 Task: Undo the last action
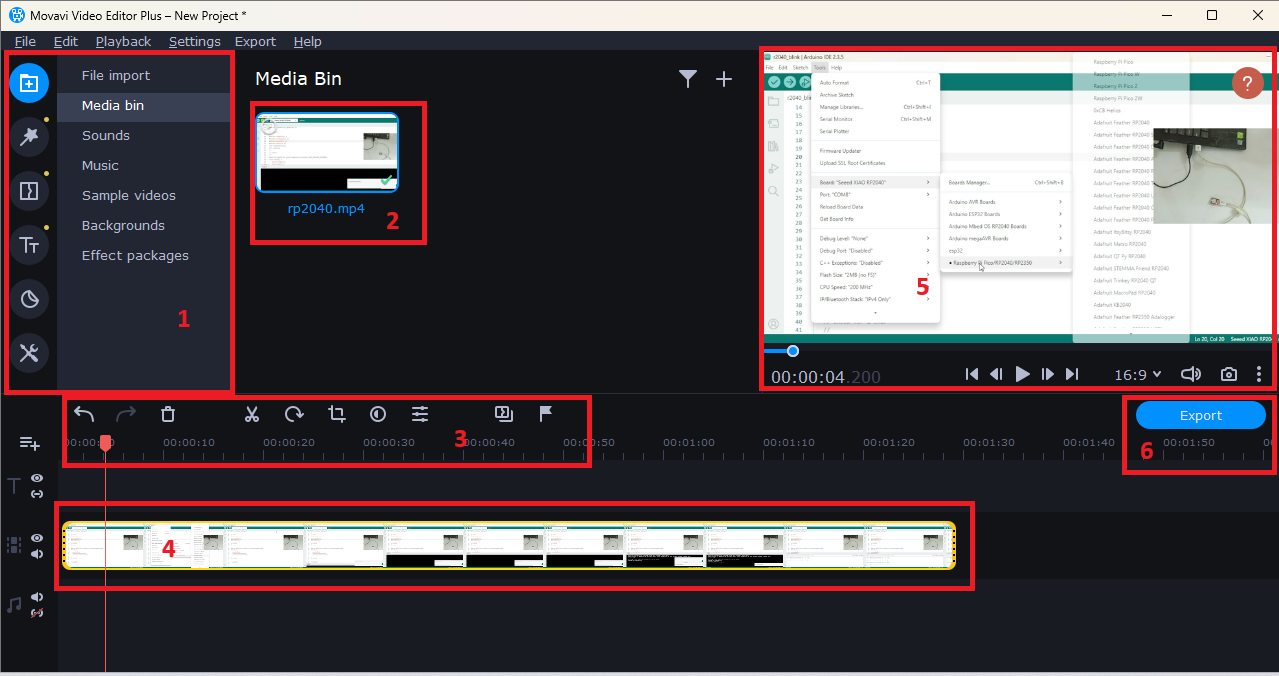[84, 413]
